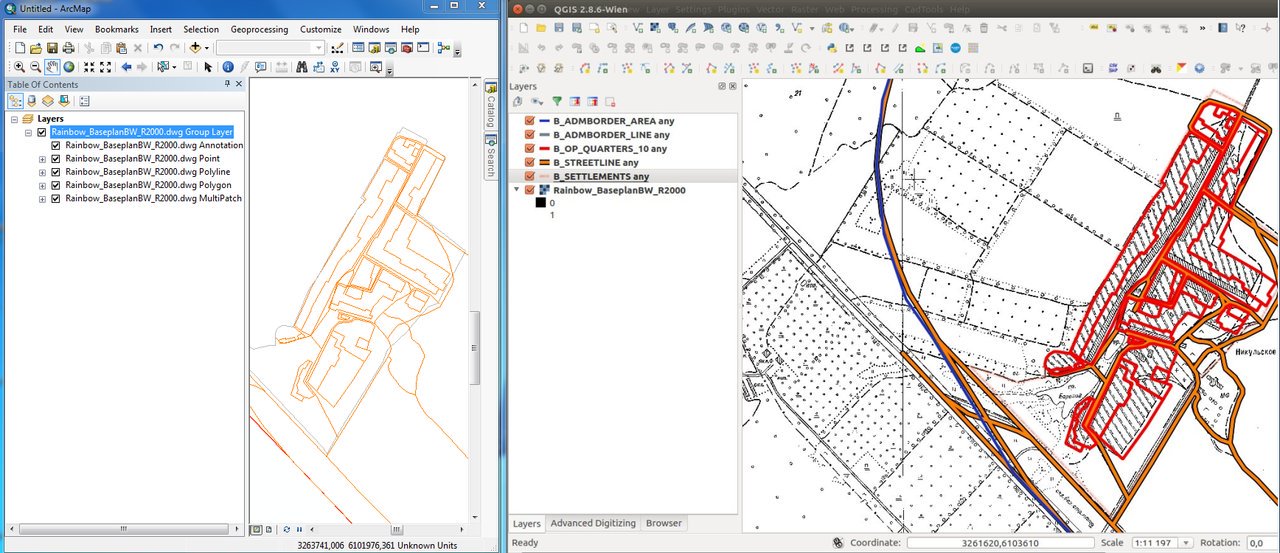The image size is (1280, 553).
Task: Expand the dwg Point layer node
Action: (42, 159)
